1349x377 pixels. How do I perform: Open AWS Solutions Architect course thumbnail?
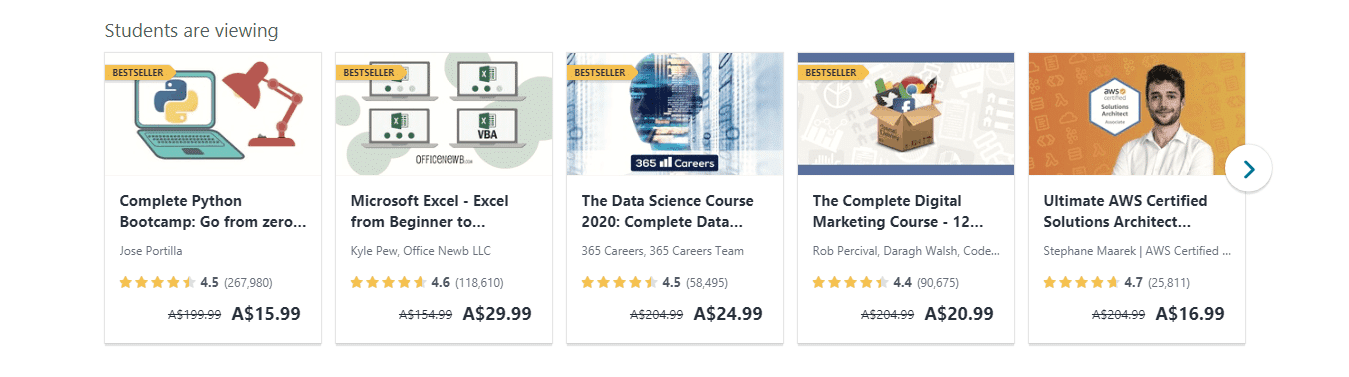point(1137,114)
